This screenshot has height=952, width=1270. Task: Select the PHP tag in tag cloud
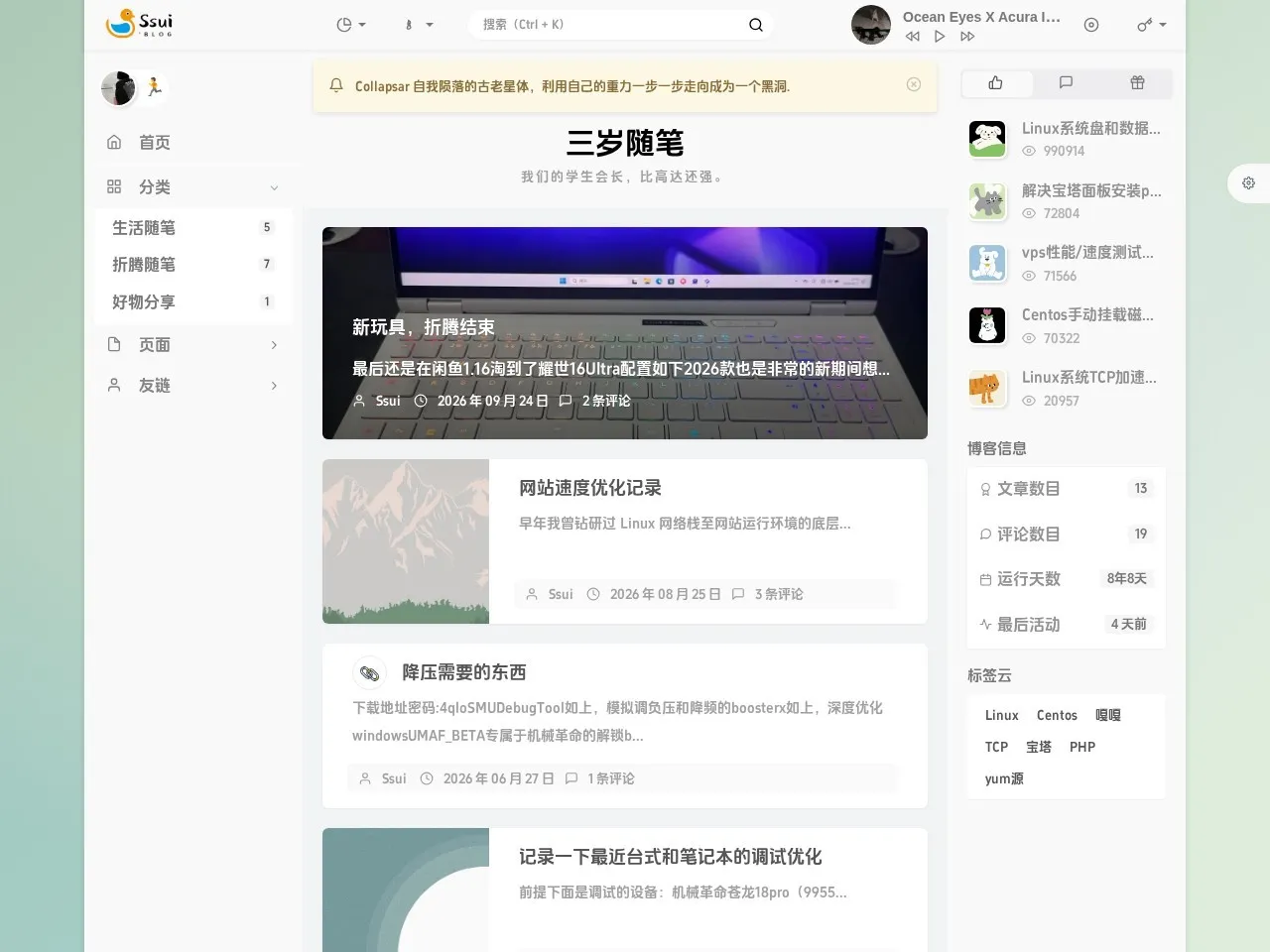click(x=1082, y=748)
